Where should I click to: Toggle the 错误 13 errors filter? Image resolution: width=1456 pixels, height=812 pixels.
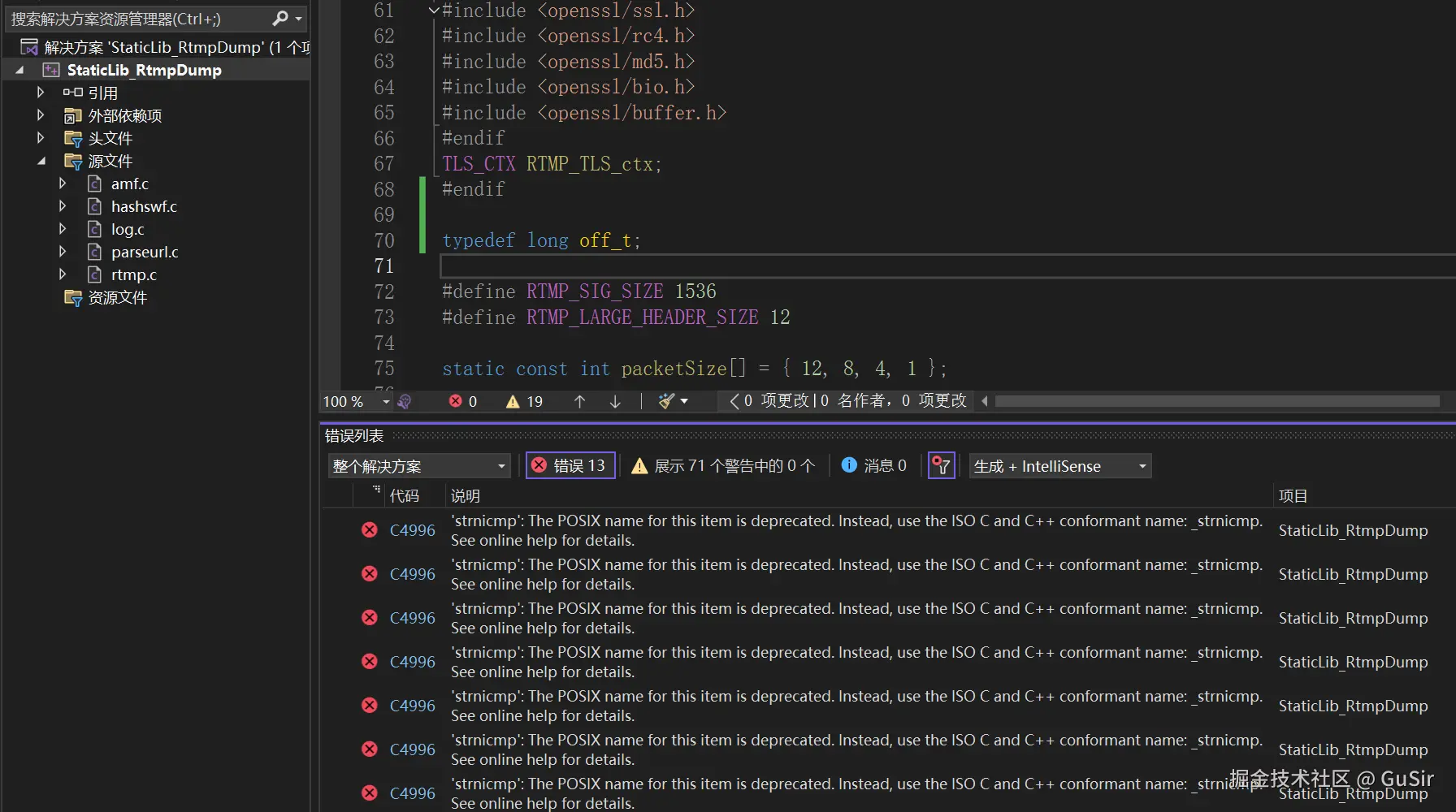(x=570, y=465)
